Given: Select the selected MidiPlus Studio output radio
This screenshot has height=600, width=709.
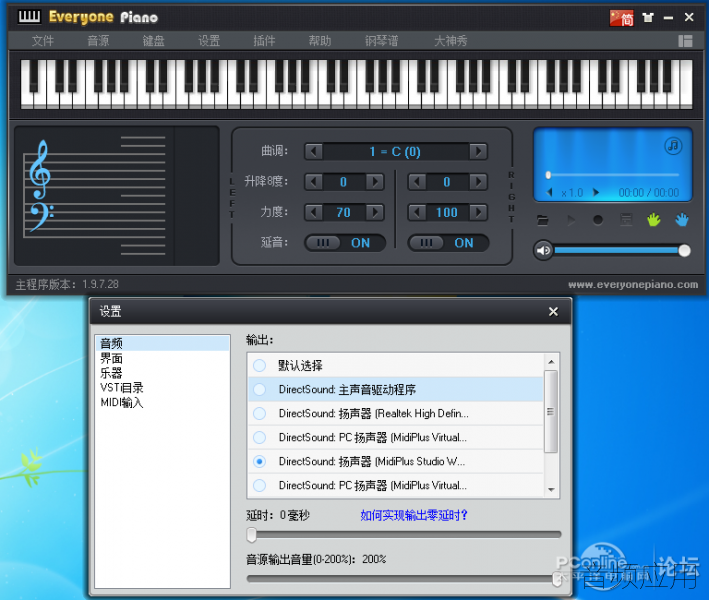Looking at the screenshot, I should (x=260, y=461).
